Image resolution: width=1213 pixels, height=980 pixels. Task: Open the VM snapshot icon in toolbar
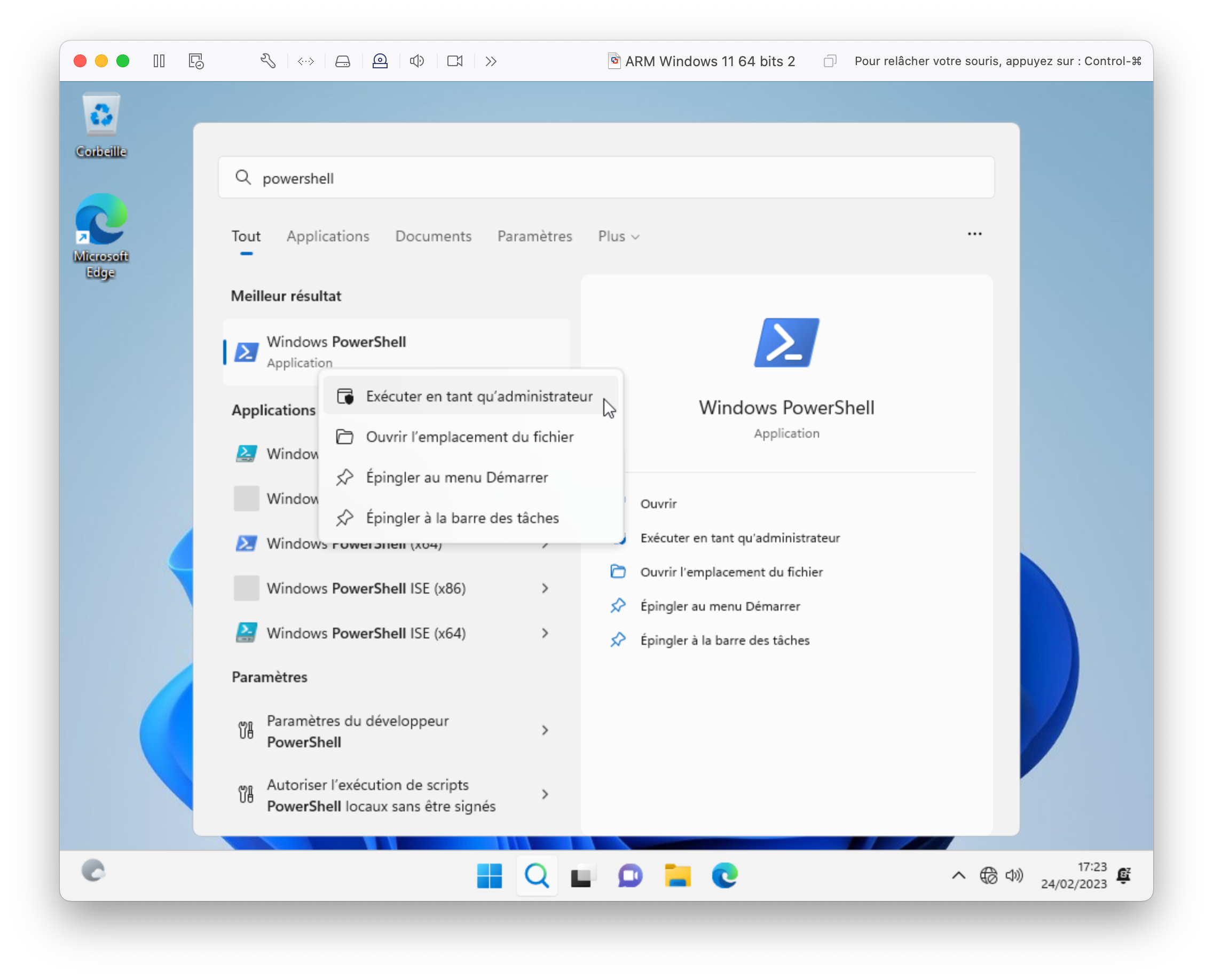pyautogui.click(x=196, y=61)
